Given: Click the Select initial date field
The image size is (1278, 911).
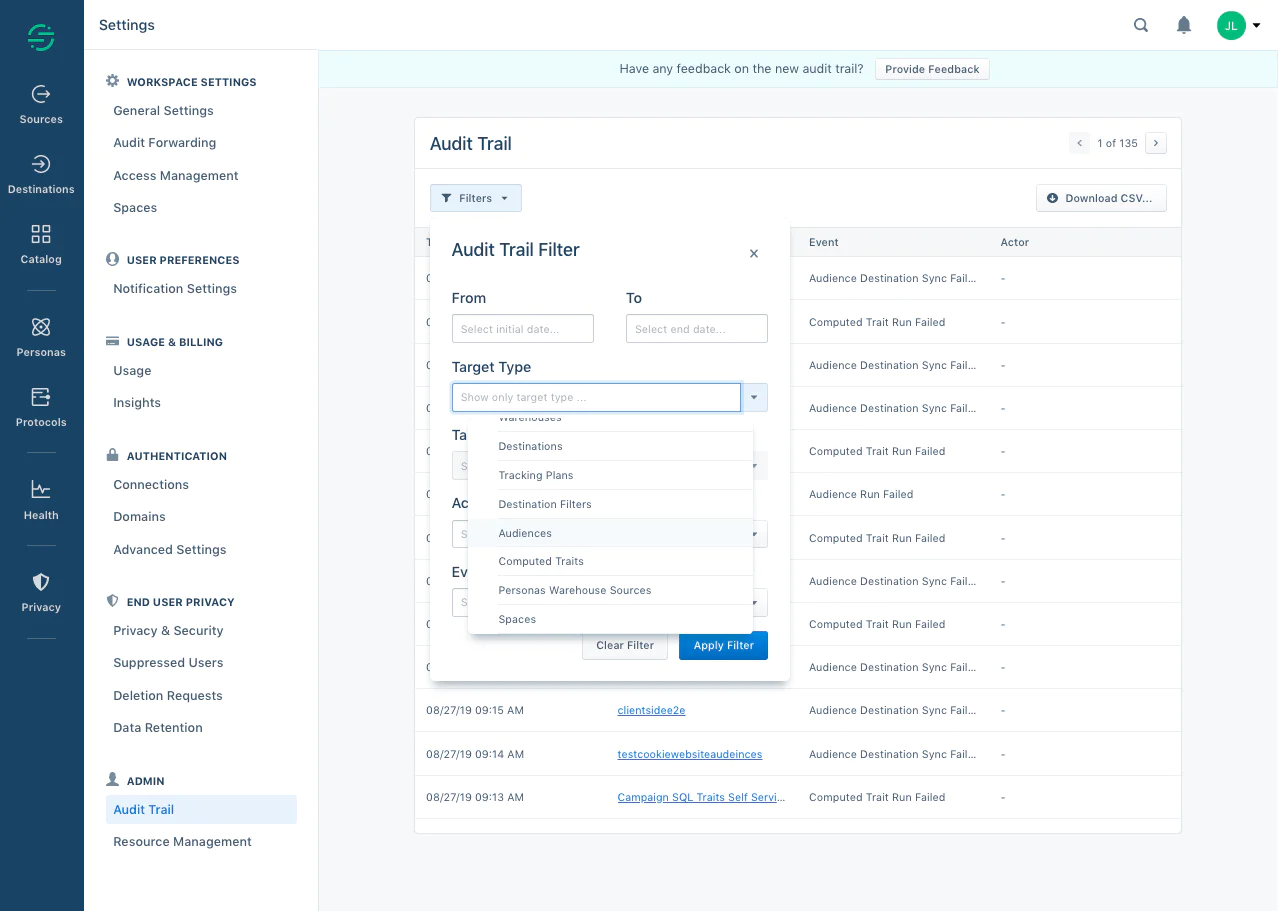Looking at the screenshot, I should (x=522, y=328).
